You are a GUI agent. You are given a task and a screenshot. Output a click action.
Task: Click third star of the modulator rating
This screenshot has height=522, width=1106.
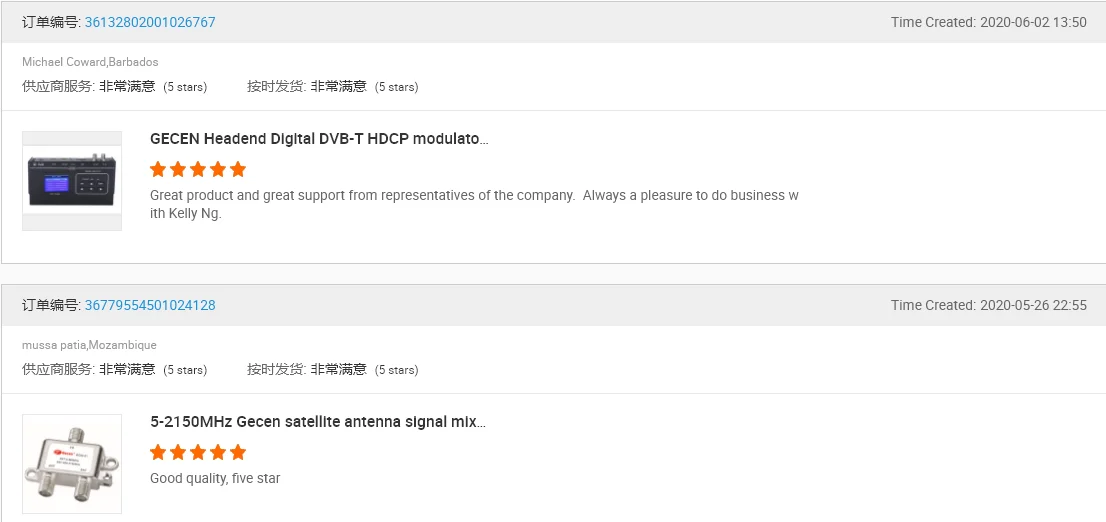click(x=198, y=169)
